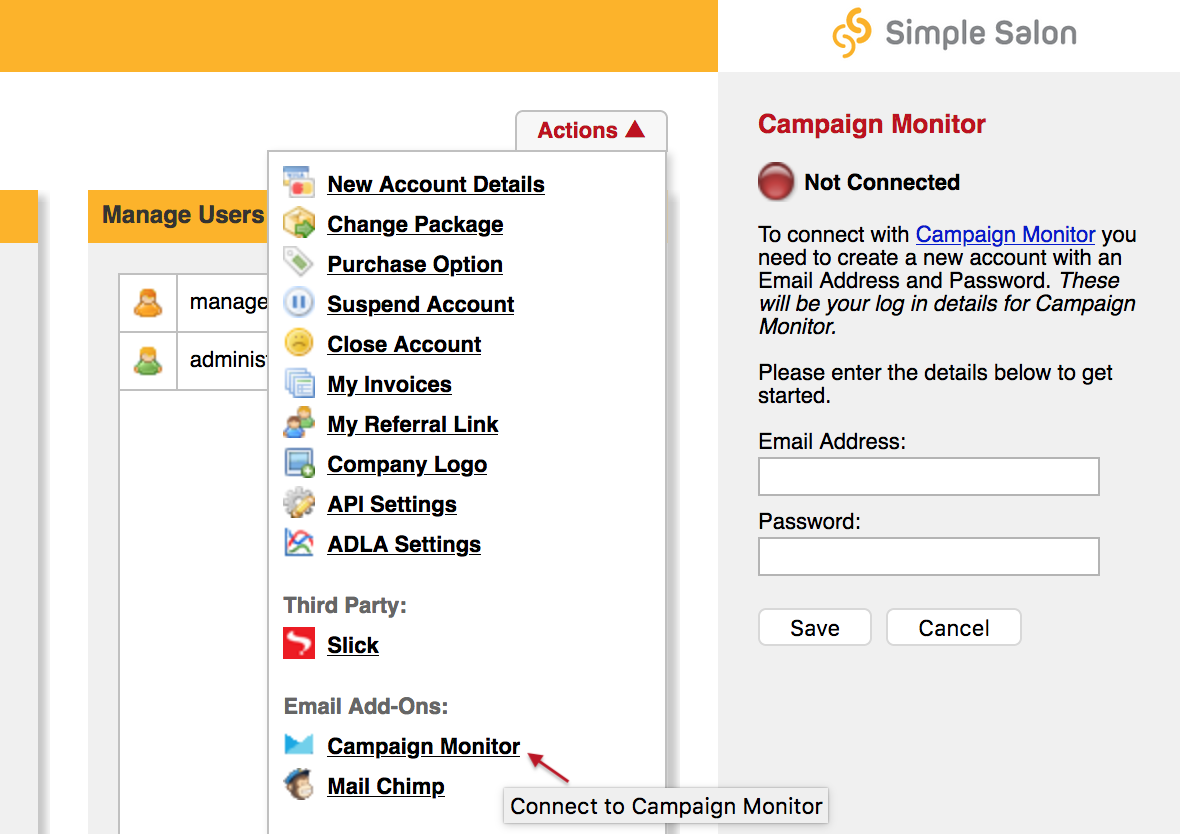Click the Email Address input field
Viewport: 1180px width, 834px height.
pyautogui.click(x=928, y=476)
